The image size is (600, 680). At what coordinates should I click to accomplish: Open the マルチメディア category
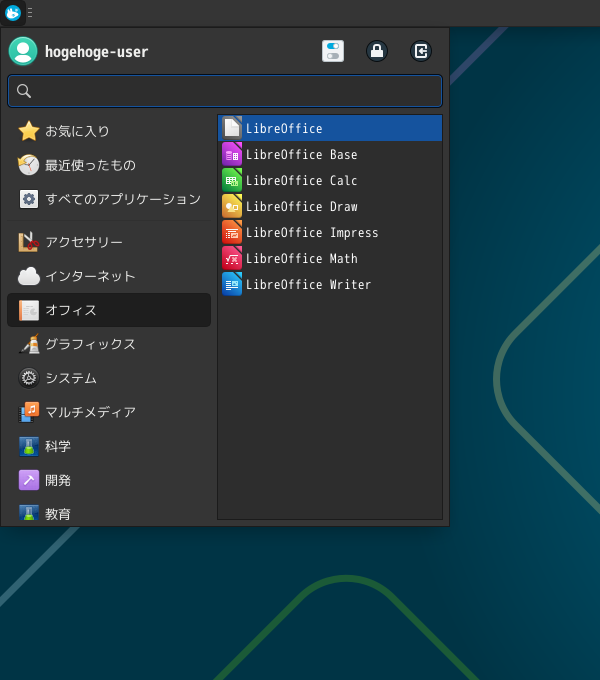point(90,412)
